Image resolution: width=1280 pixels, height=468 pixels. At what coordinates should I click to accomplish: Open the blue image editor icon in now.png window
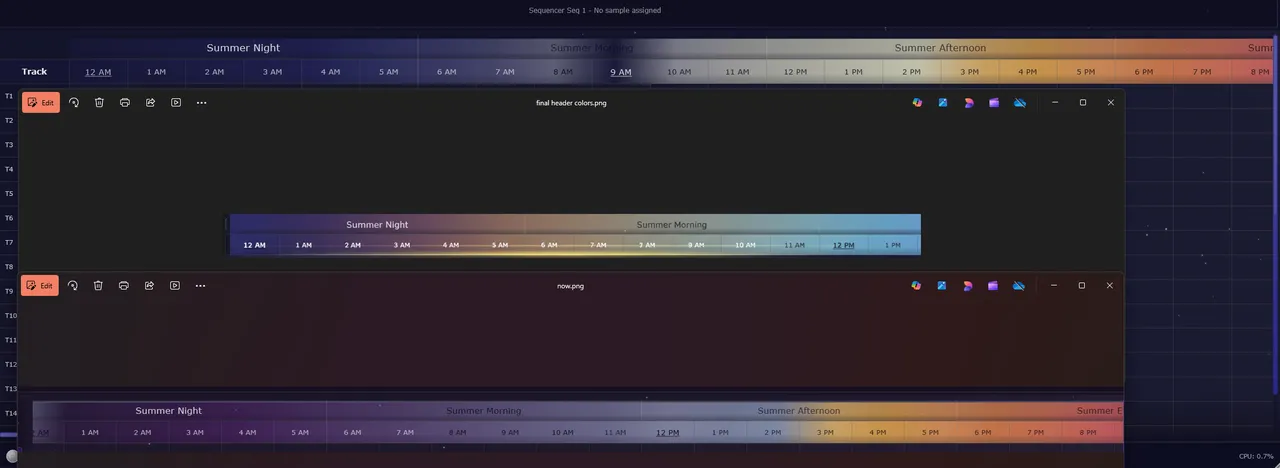point(942,285)
